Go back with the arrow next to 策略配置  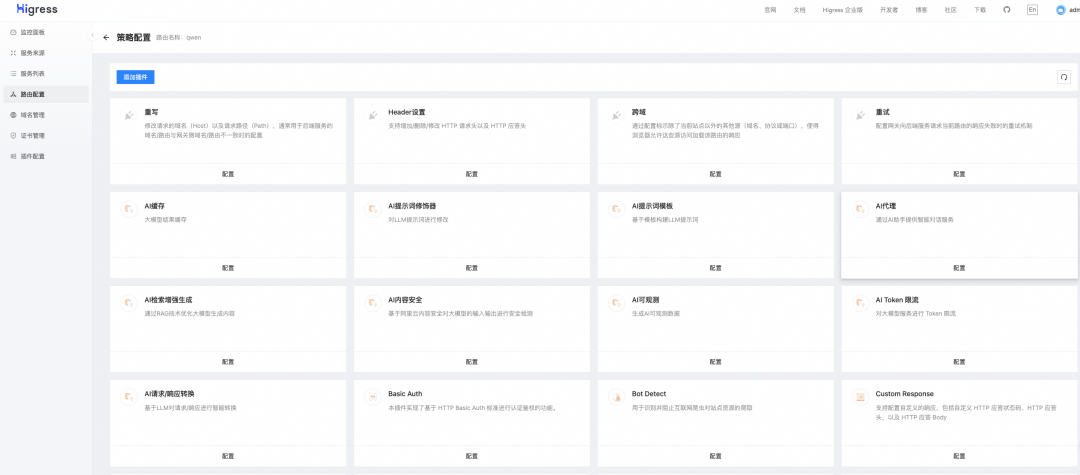(x=106, y=38)
